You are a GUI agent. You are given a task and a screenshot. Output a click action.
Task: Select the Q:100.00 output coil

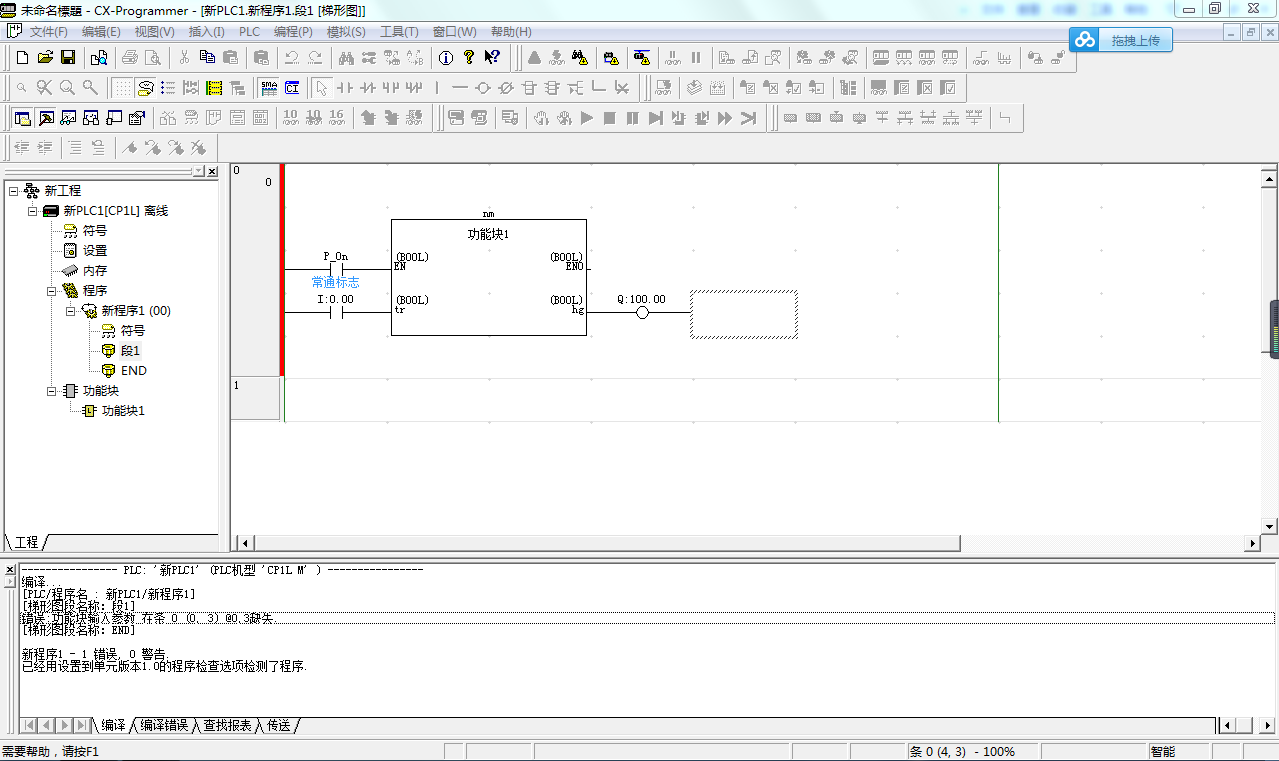tap(642, 312)
